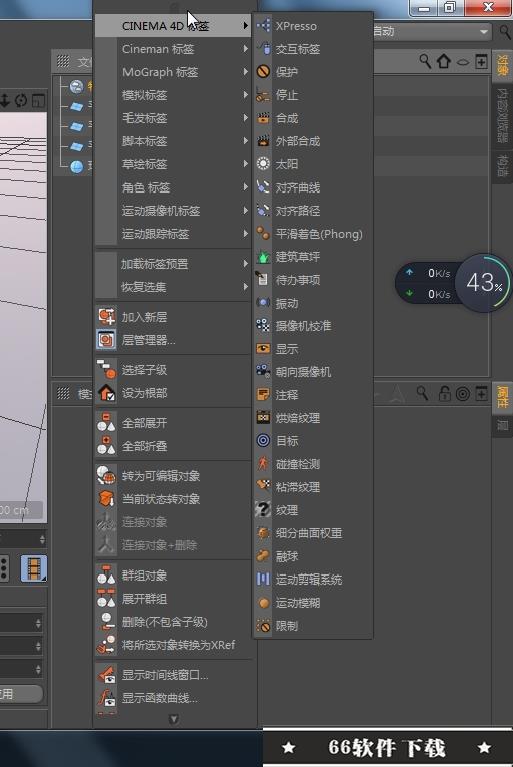Screen dimensions: 513x767
Task: Choose 将所选对象转换为XRef
Action: coord(173,645)
